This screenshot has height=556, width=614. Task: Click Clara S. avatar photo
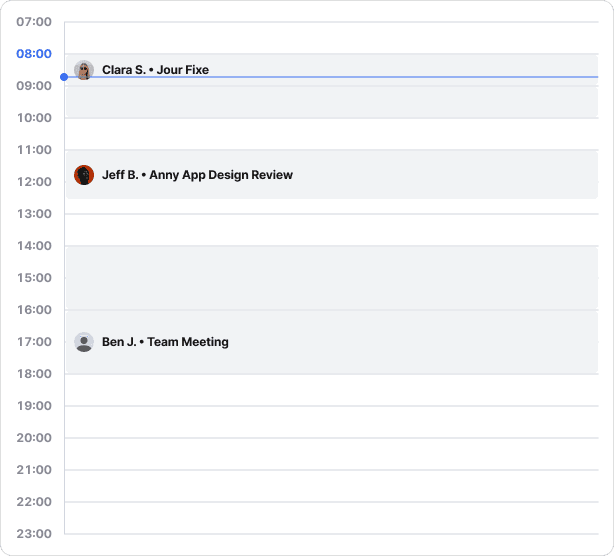84,70
